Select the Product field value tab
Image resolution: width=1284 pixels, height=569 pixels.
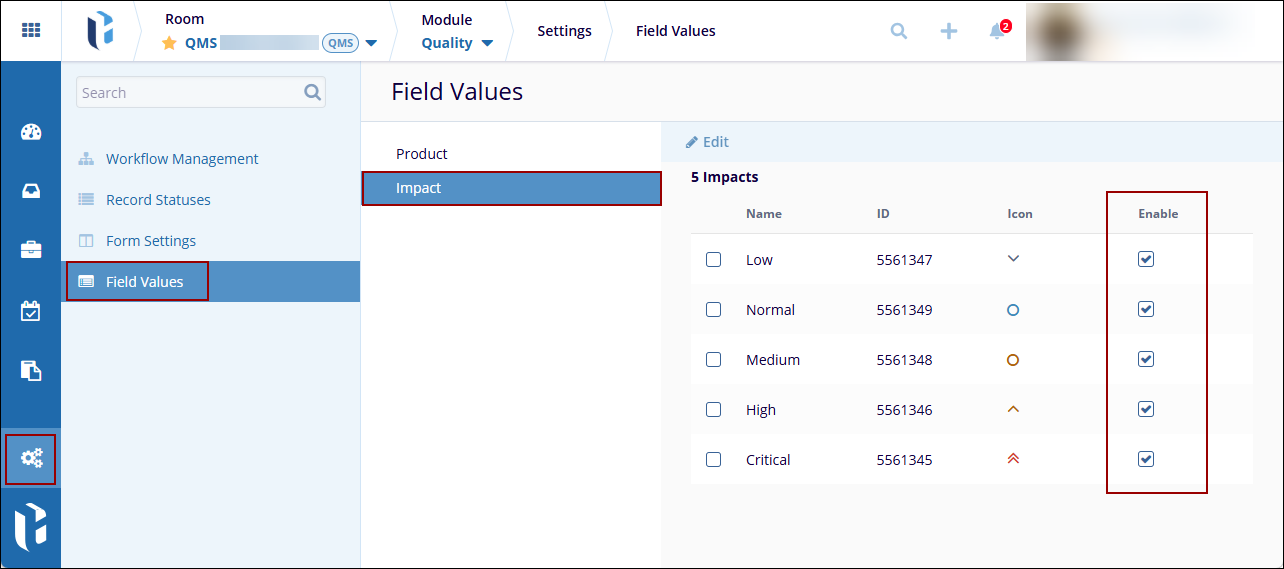tap(422, 154)
